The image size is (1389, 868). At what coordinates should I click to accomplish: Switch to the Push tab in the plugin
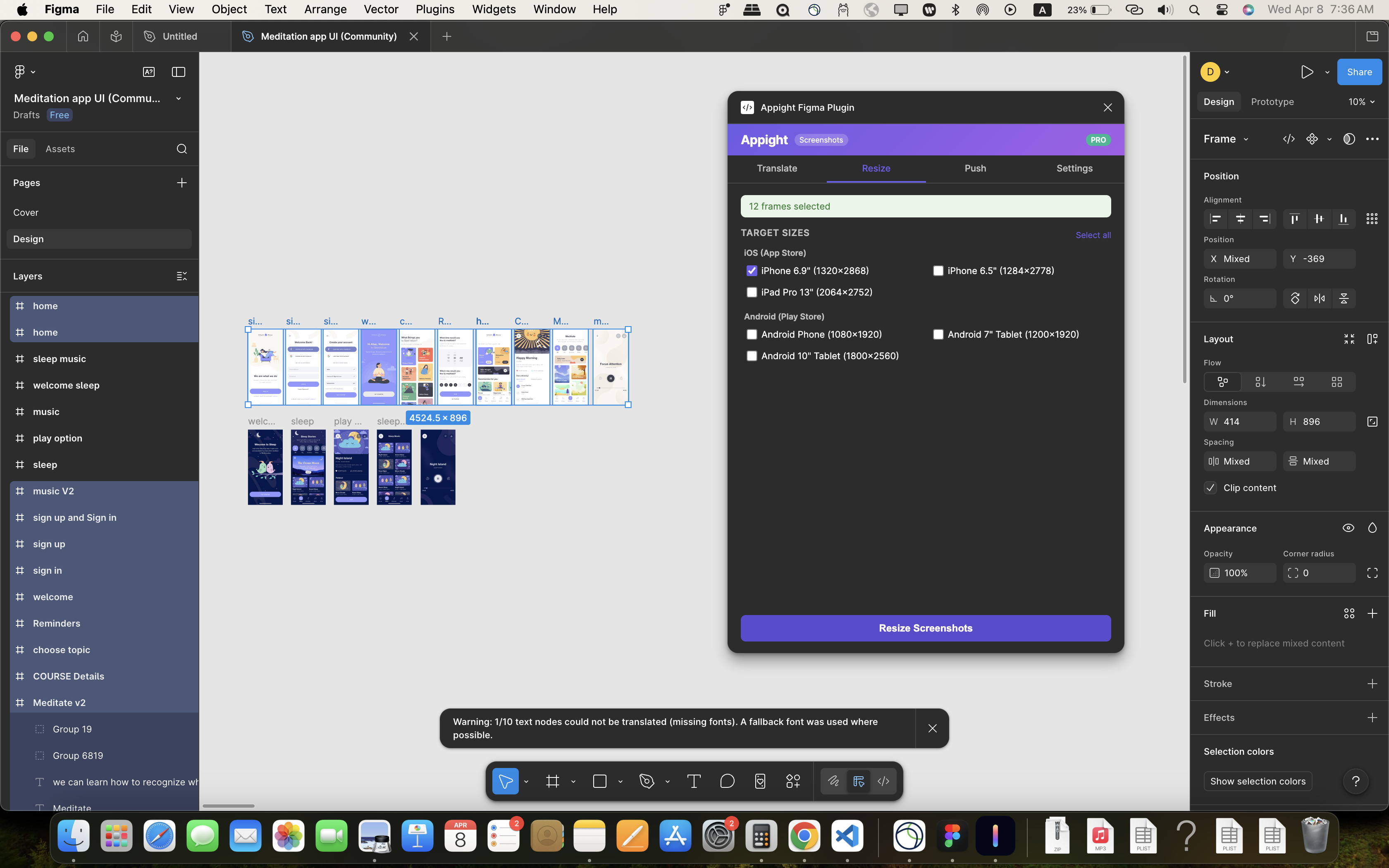(x=975, y=168)
